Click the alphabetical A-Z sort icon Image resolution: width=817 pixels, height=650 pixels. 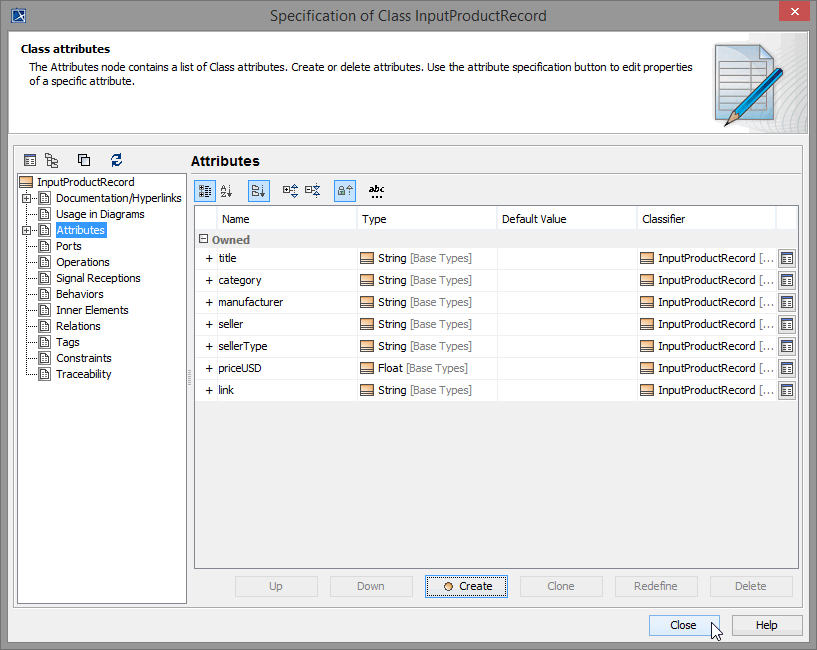click(x=226, y=191)
